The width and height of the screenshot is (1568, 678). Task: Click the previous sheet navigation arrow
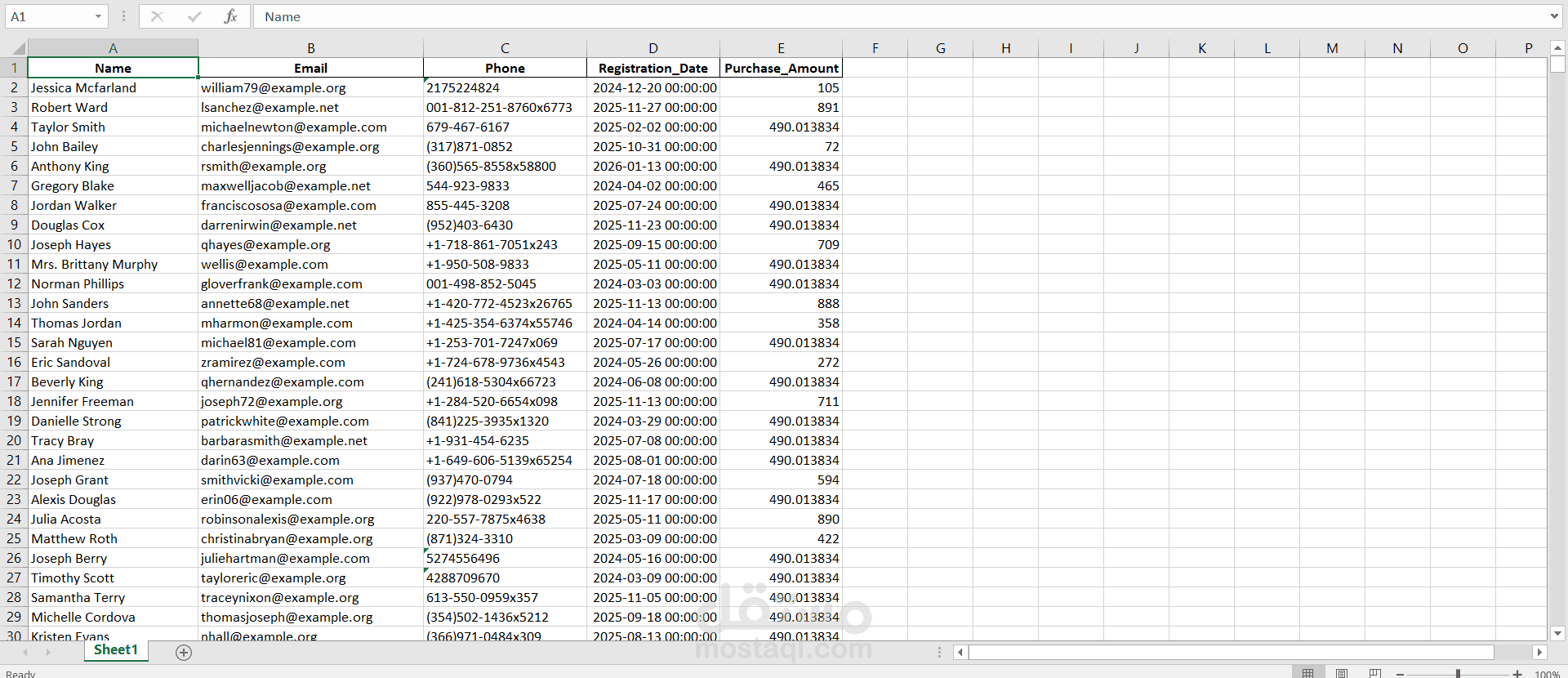[25, 652]
